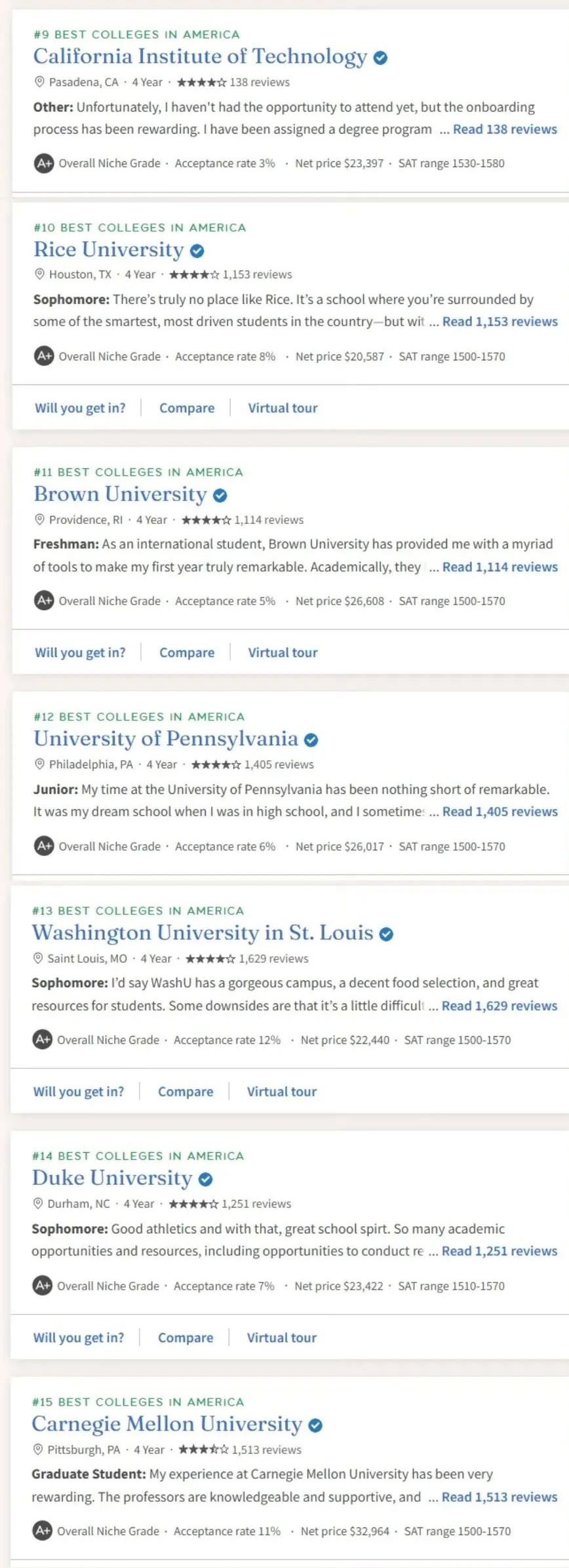Viewport: 569px width, 1568px height.
Task: Select Will you get in? under Rice University
Action: pyautogui.click(x=80, y=408)
